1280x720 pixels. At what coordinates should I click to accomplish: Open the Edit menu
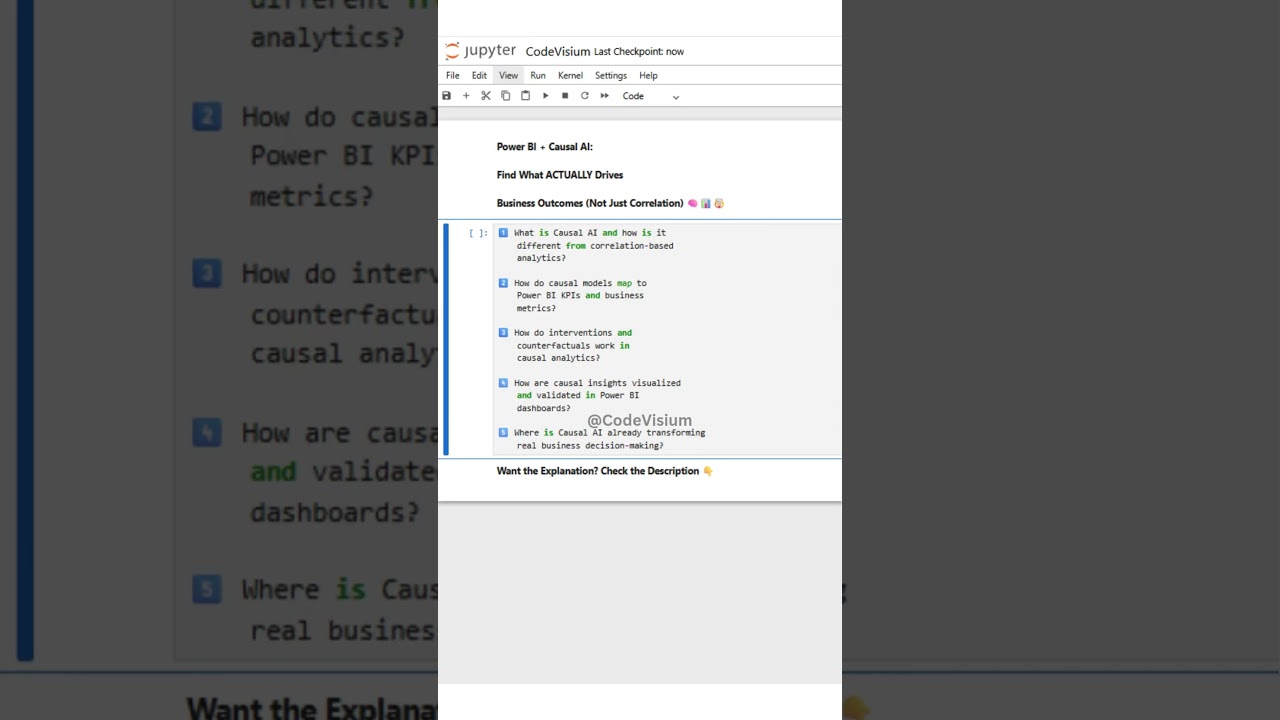[x=479, y=75]
